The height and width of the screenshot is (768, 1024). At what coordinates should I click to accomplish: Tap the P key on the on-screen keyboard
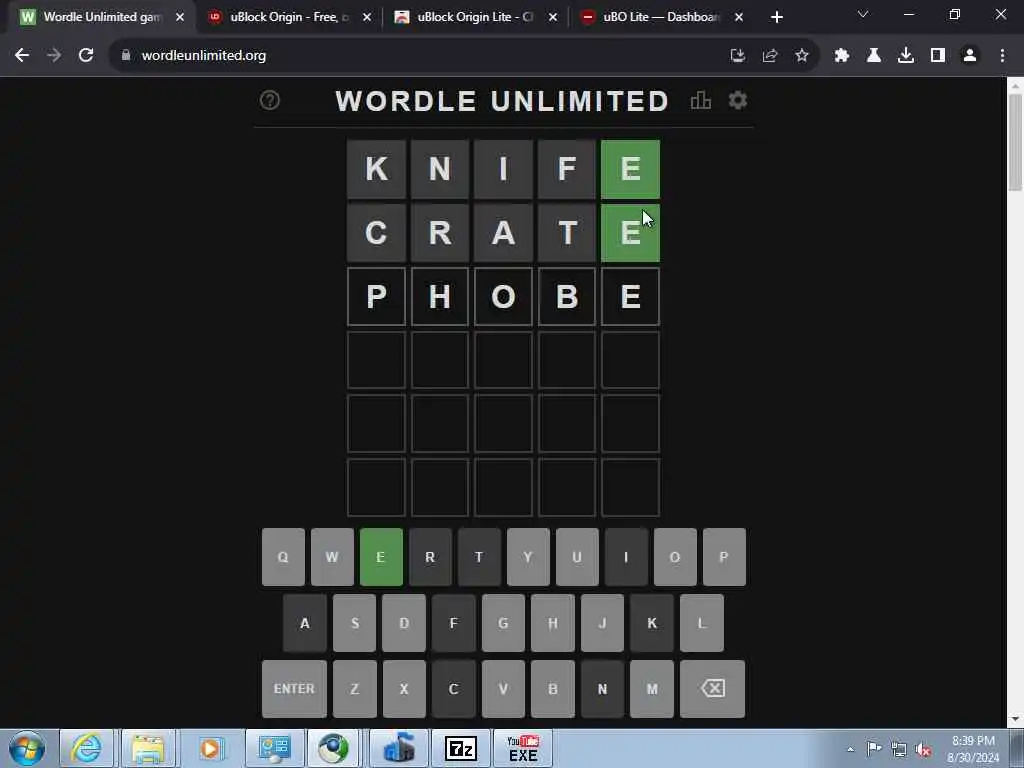coord(724,557)
